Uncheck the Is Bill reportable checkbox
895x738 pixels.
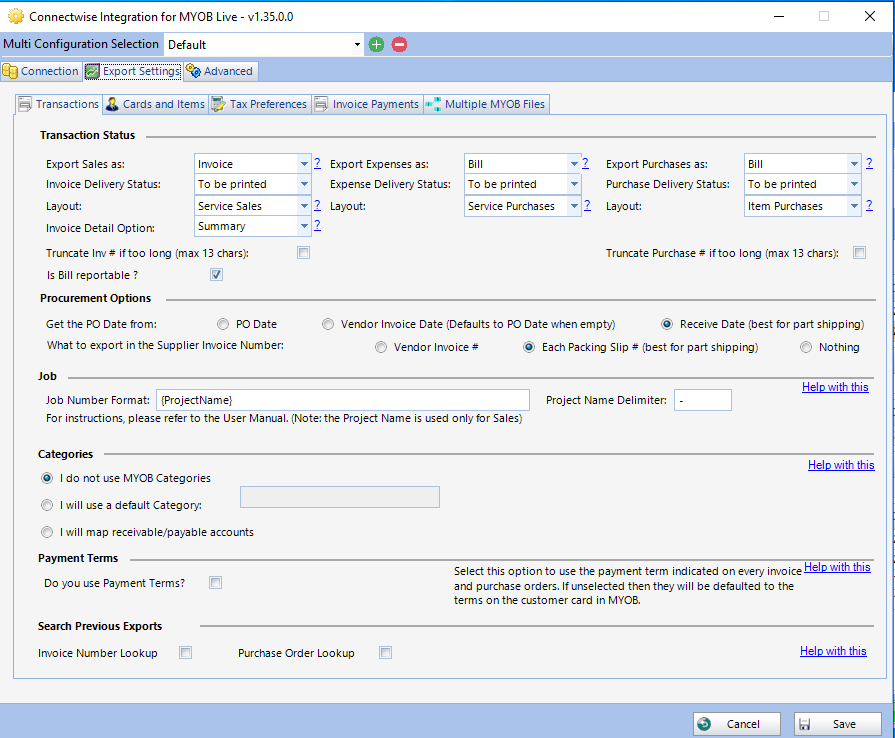(x=216, y=275)
